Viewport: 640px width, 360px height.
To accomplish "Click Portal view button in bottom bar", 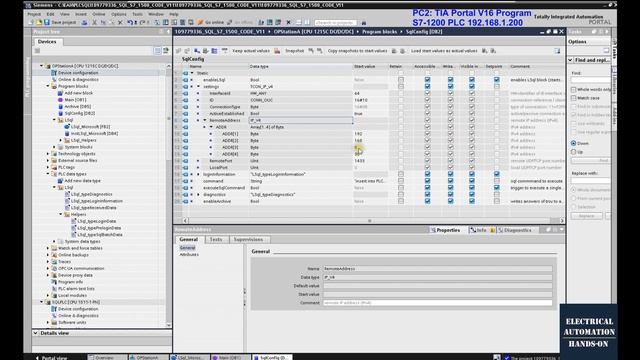I will coord(51,358).
